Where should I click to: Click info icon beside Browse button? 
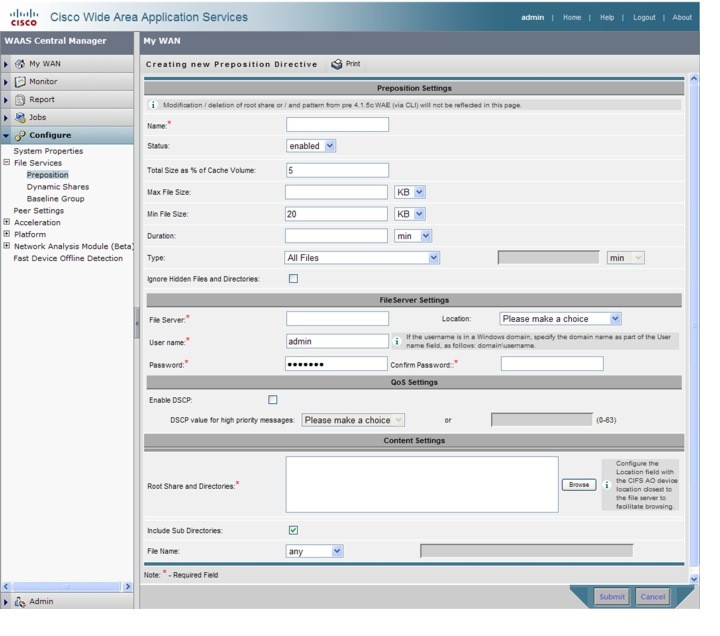click(607, 485)
